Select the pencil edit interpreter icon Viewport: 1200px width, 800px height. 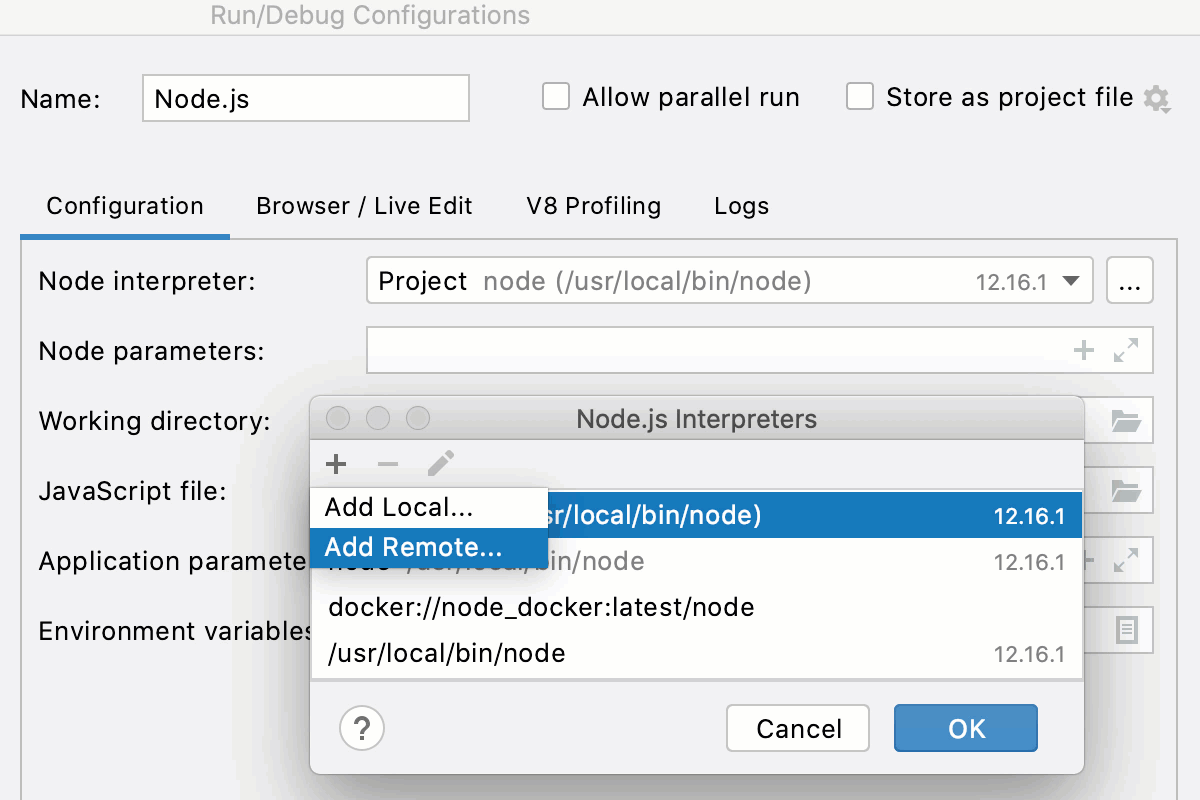[440, 463]
